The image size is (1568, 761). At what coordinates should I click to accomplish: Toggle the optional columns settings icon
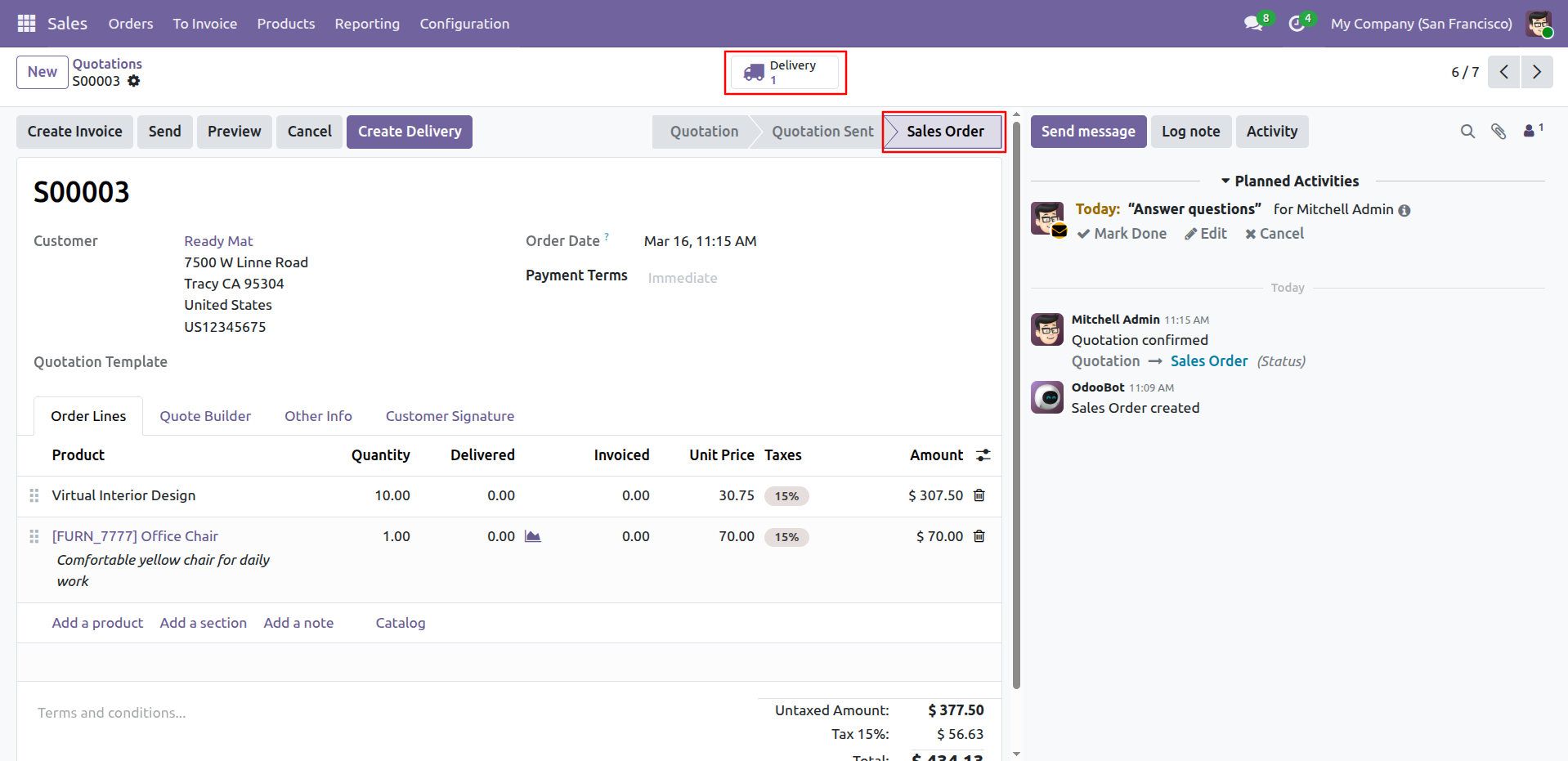coord(983,455)
